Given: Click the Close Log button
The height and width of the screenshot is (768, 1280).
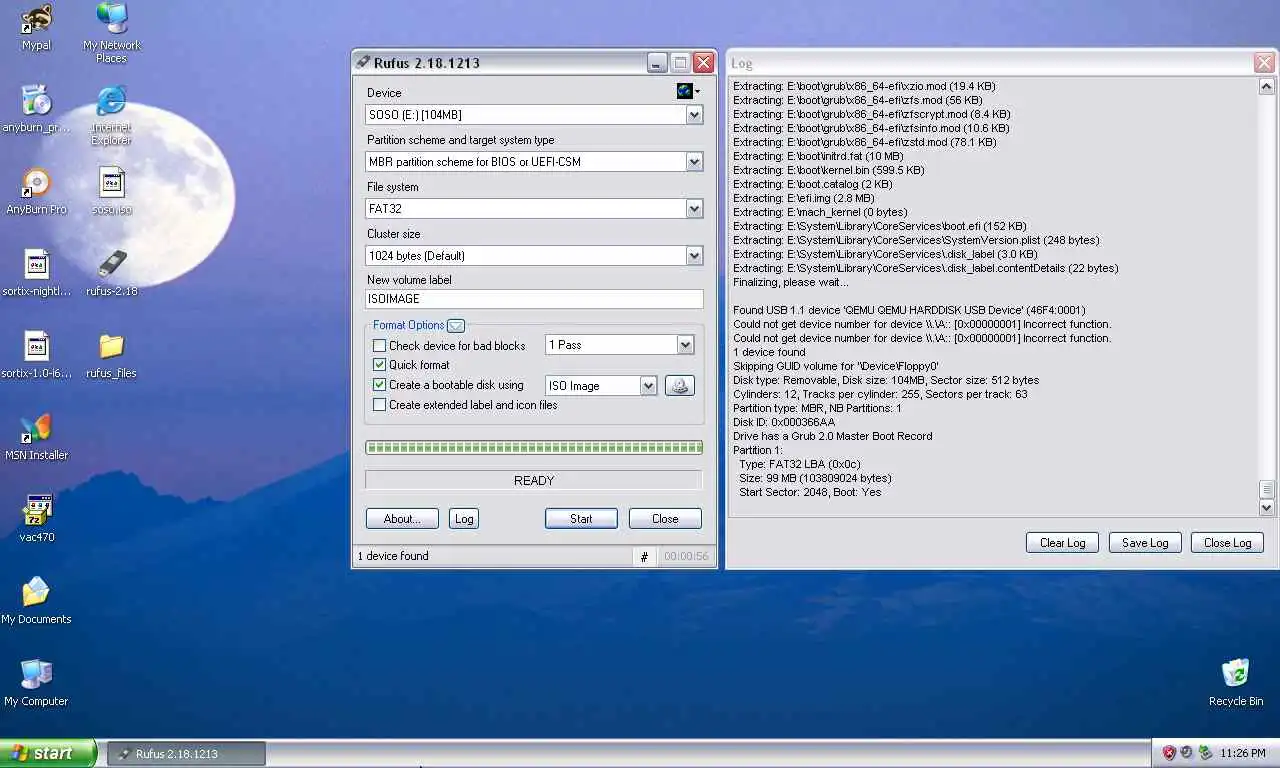Looking at the screenshot, I should [x=1227, y=543].
